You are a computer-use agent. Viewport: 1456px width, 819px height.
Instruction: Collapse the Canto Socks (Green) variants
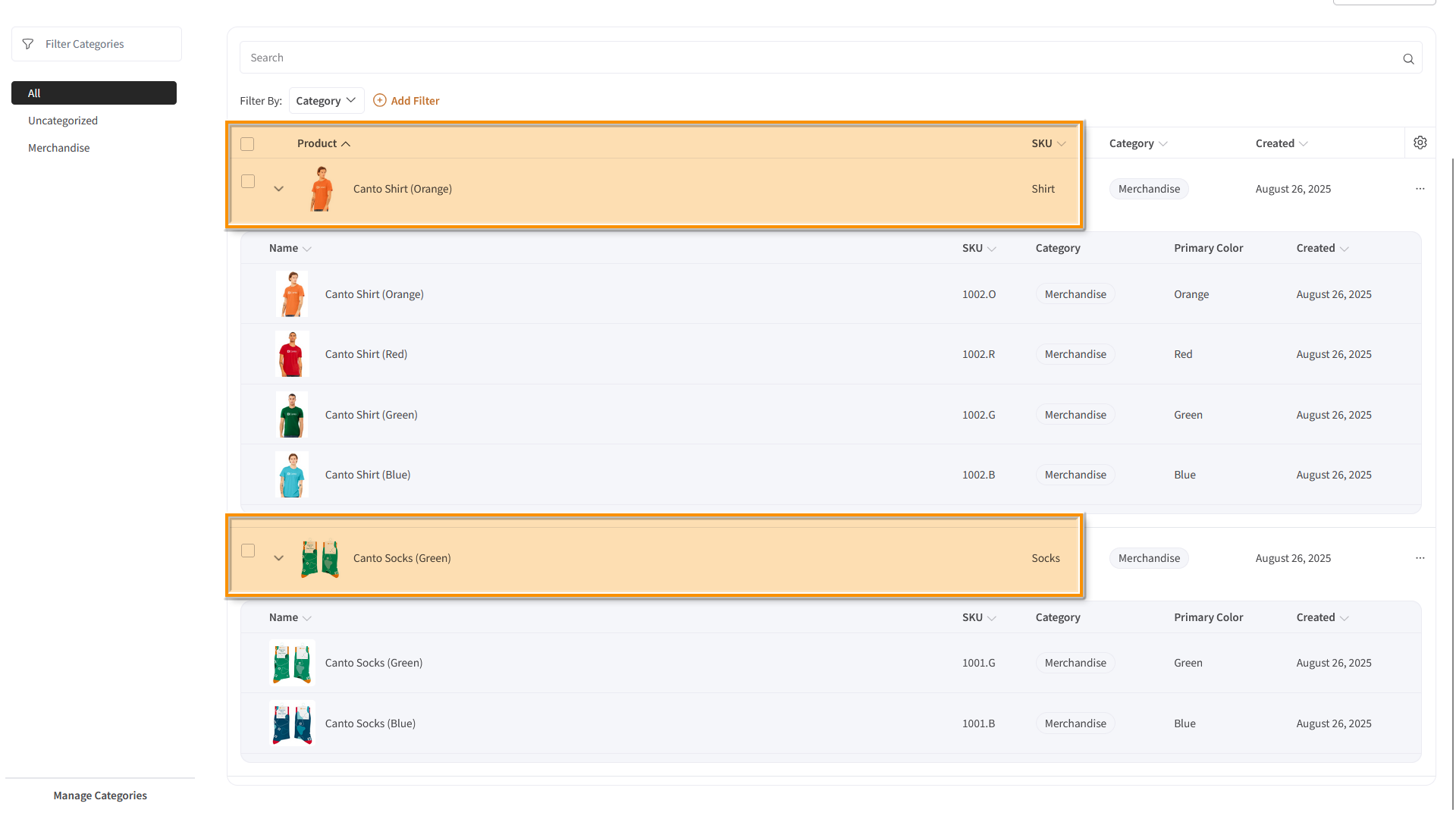[x=278, y=558]
